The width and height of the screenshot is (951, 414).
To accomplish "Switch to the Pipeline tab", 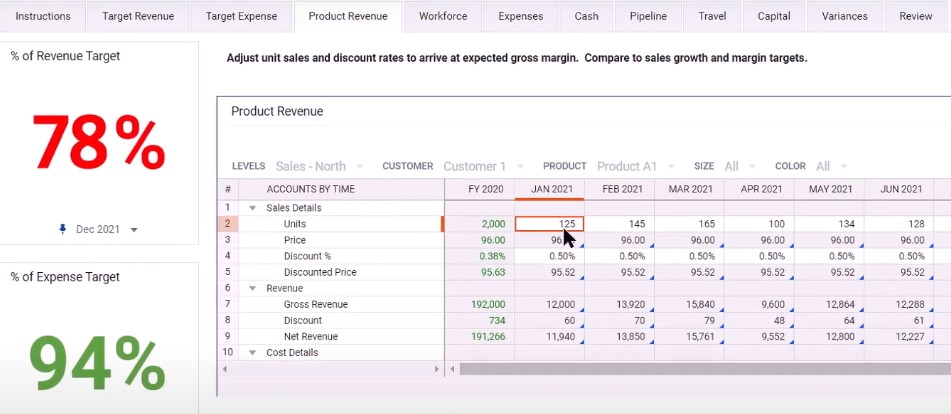I will tap(648, 16).
